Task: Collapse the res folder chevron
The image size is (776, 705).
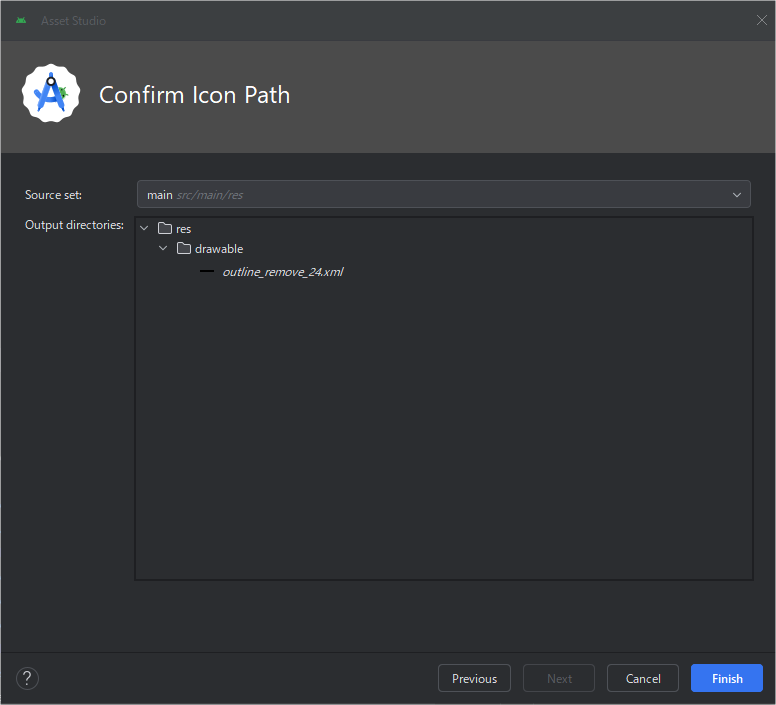Action: (144, 229)
